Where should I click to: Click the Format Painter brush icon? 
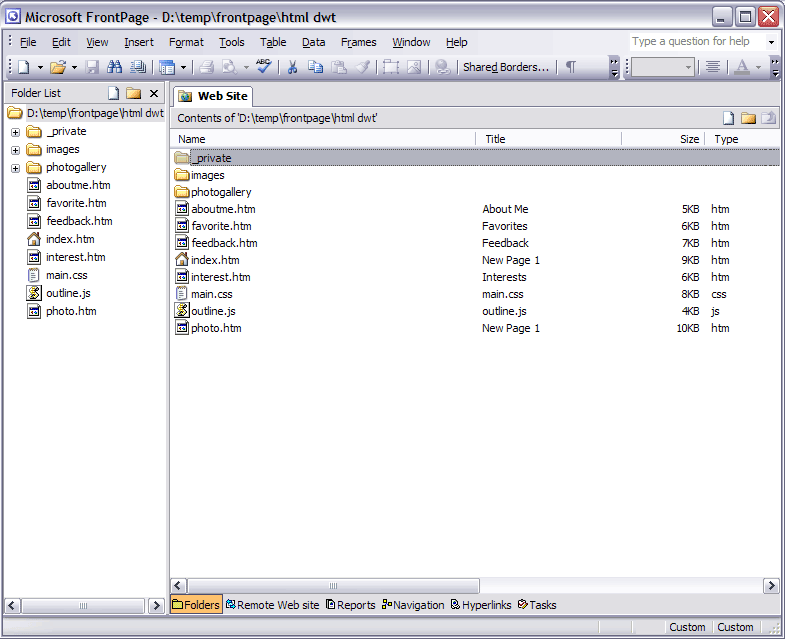coord(362,67)
